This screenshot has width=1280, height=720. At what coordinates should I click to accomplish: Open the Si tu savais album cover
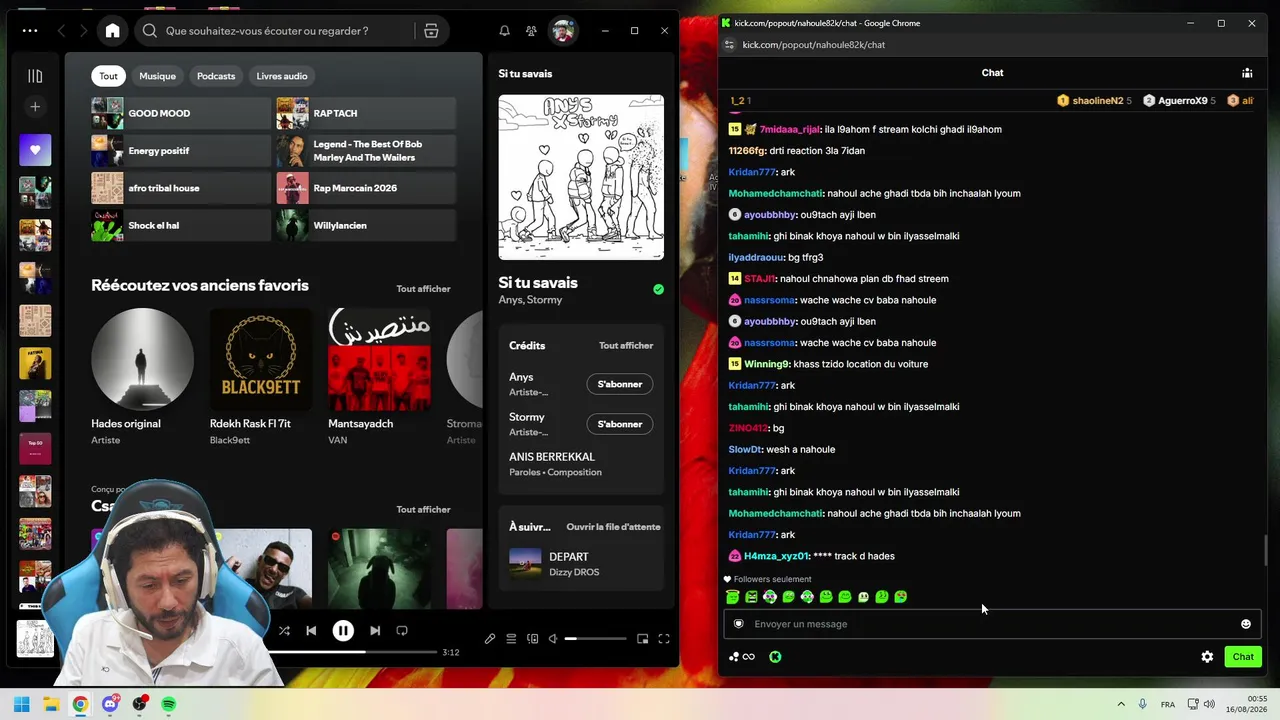581,177
